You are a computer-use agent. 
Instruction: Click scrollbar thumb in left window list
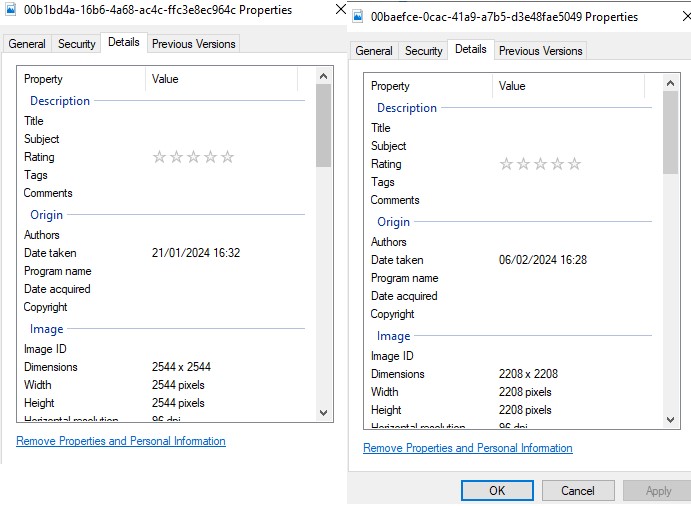tap(323, 126)
